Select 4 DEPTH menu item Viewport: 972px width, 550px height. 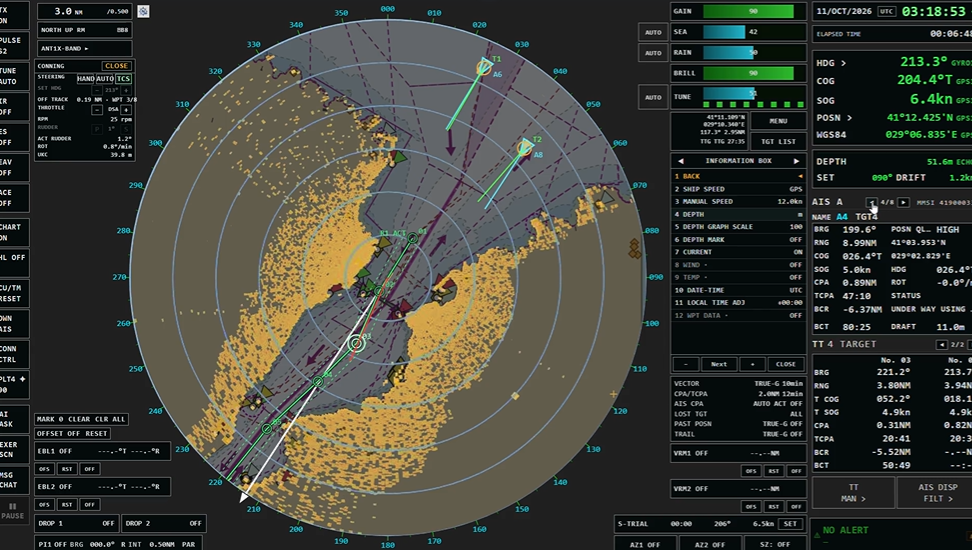738,214
